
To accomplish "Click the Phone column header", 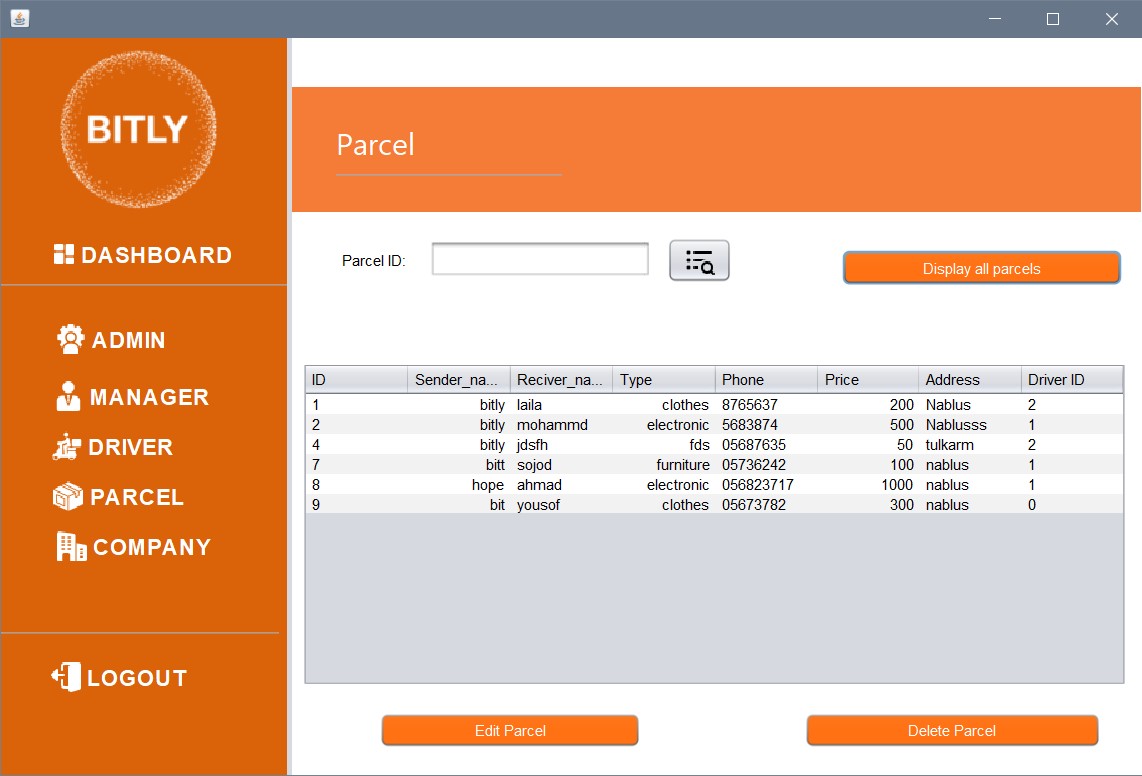I will click(x=766, y=380).
